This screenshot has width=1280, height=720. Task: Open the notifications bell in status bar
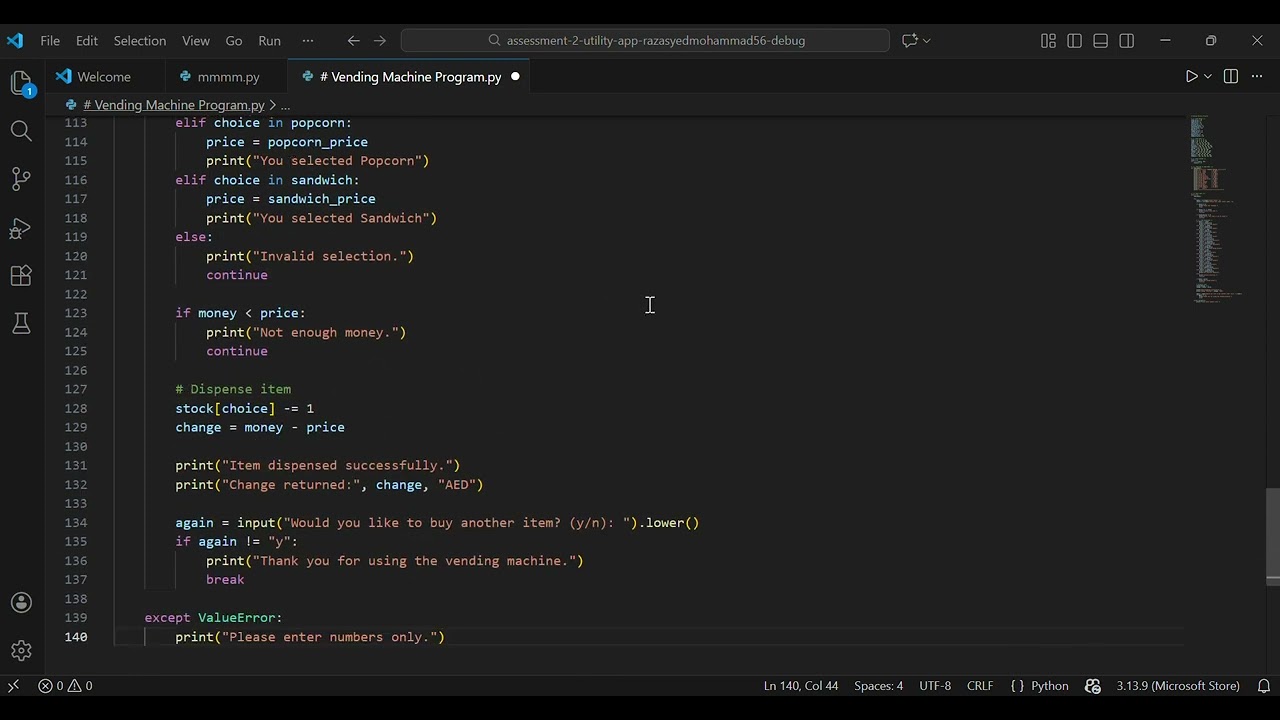[x=1263, y=686]
